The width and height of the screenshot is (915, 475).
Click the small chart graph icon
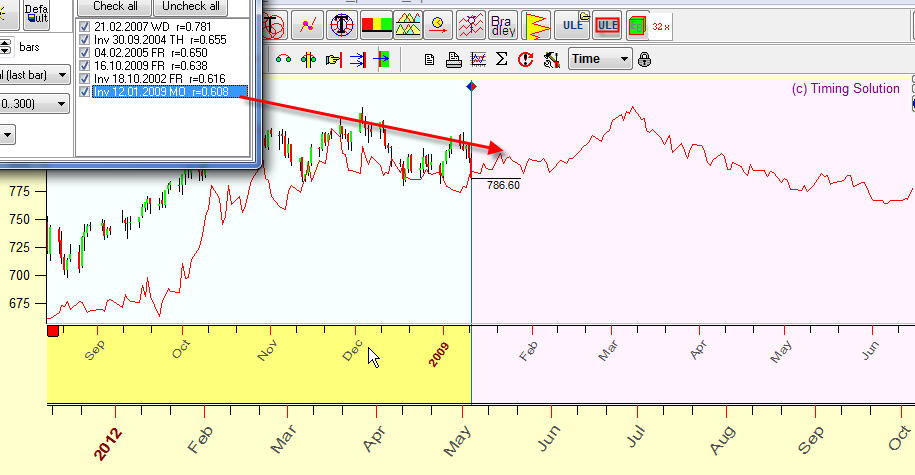pos(478,59)
